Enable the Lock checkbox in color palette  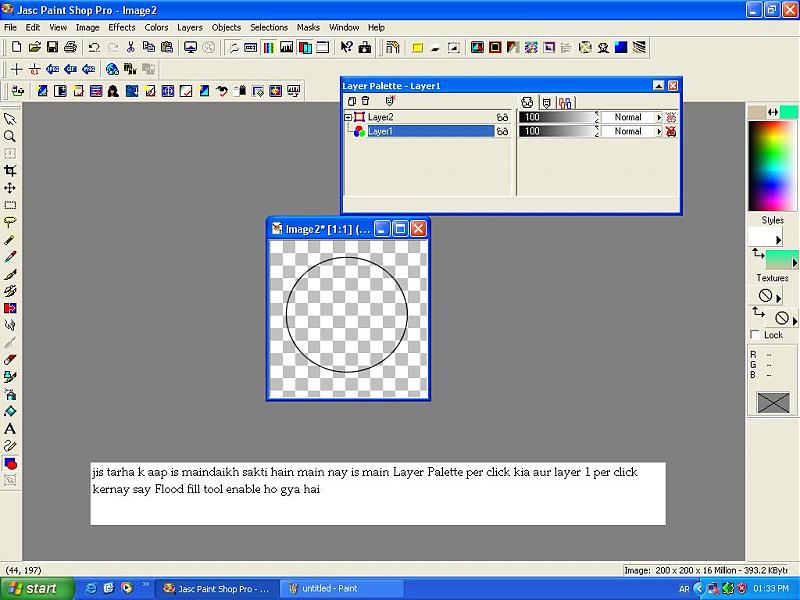[x=755, y=335]
